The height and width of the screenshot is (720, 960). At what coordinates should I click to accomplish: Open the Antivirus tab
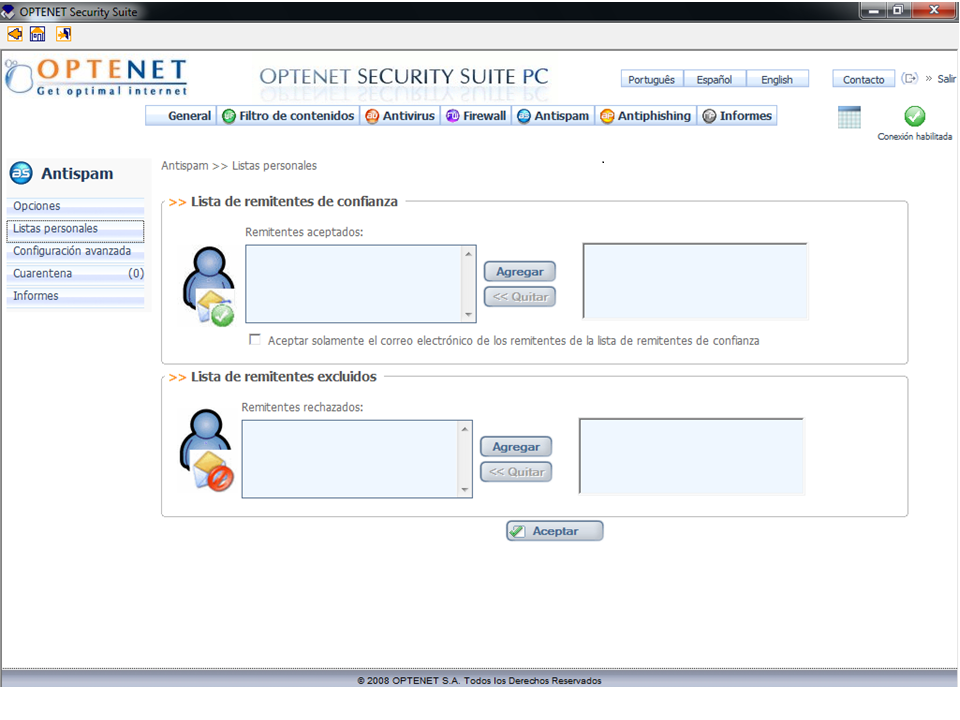tap(400, 116)
